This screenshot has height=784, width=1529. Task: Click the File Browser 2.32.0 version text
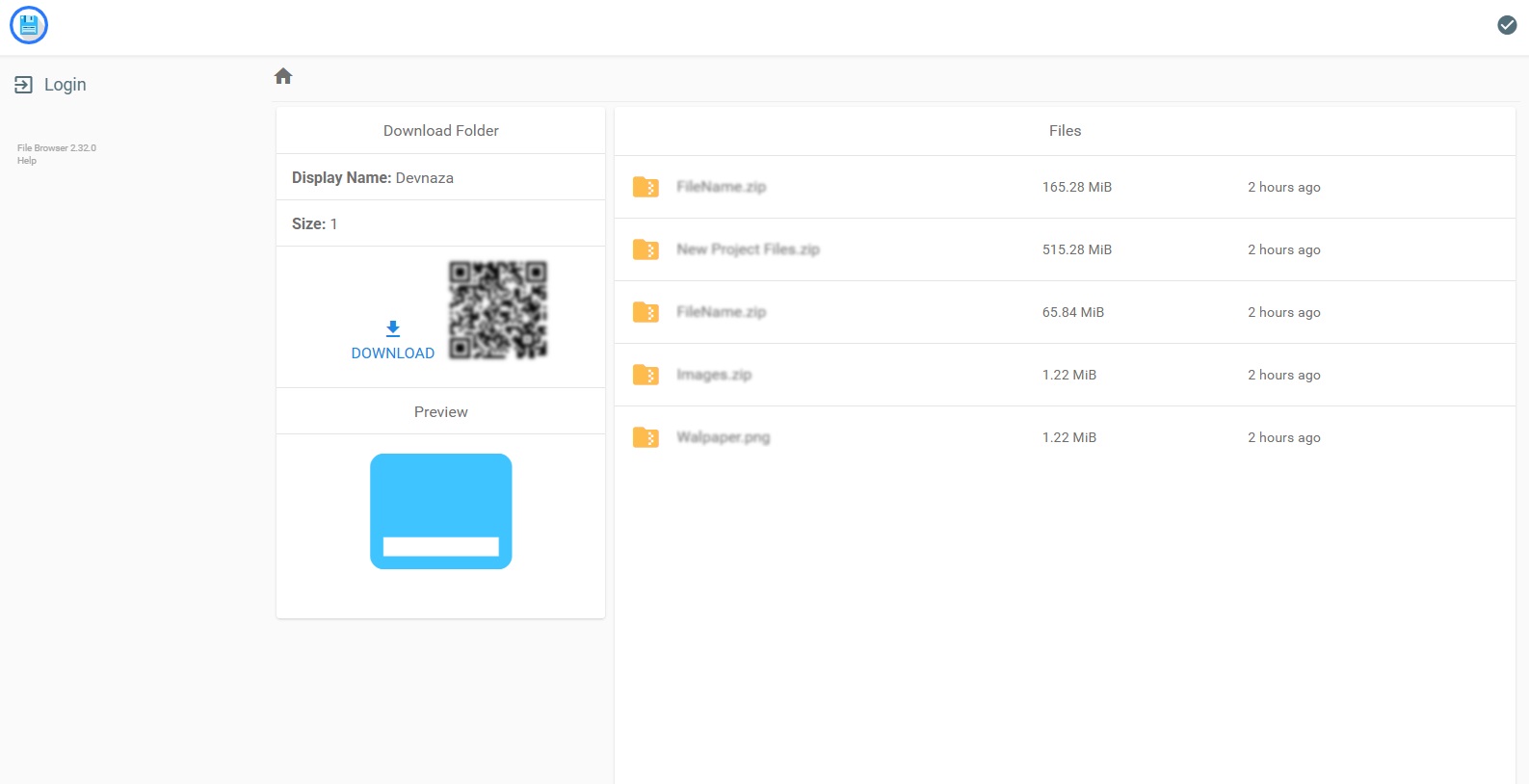click(x=57, y=148)
